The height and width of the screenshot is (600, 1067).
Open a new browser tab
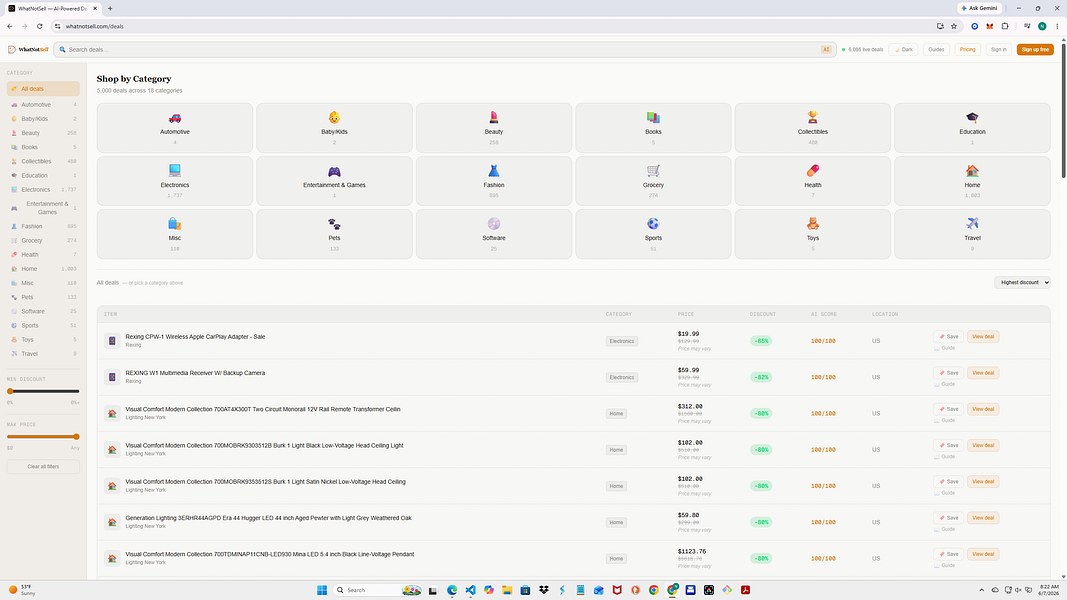[x=110, y=9]
